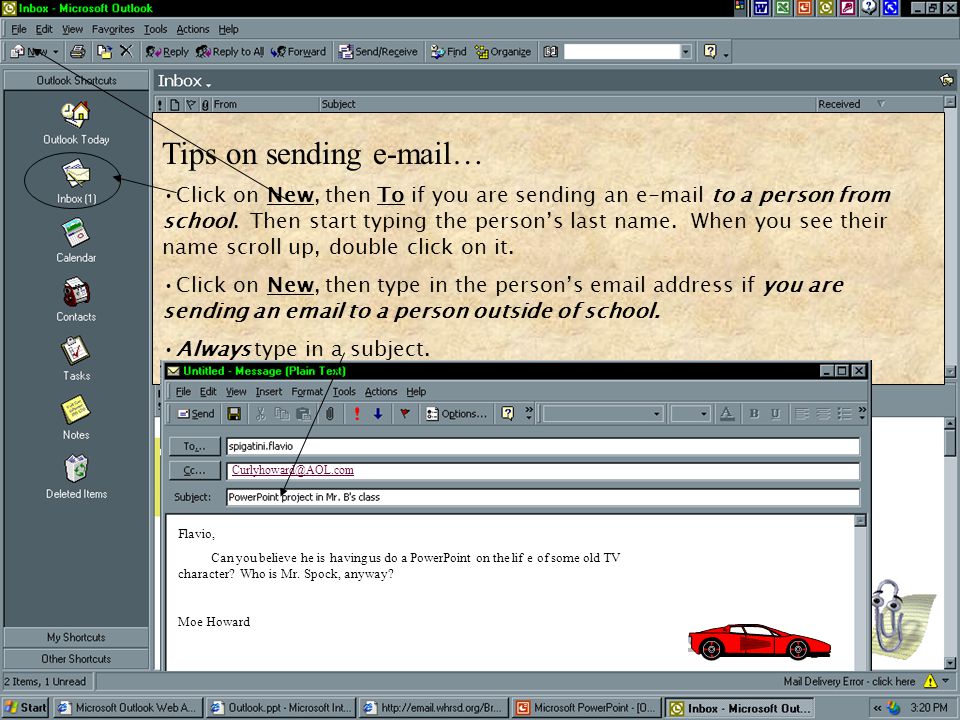Click the Copy icon in message toolbar
The width and height of the screenshot is (960, 720).
point(282,414)
